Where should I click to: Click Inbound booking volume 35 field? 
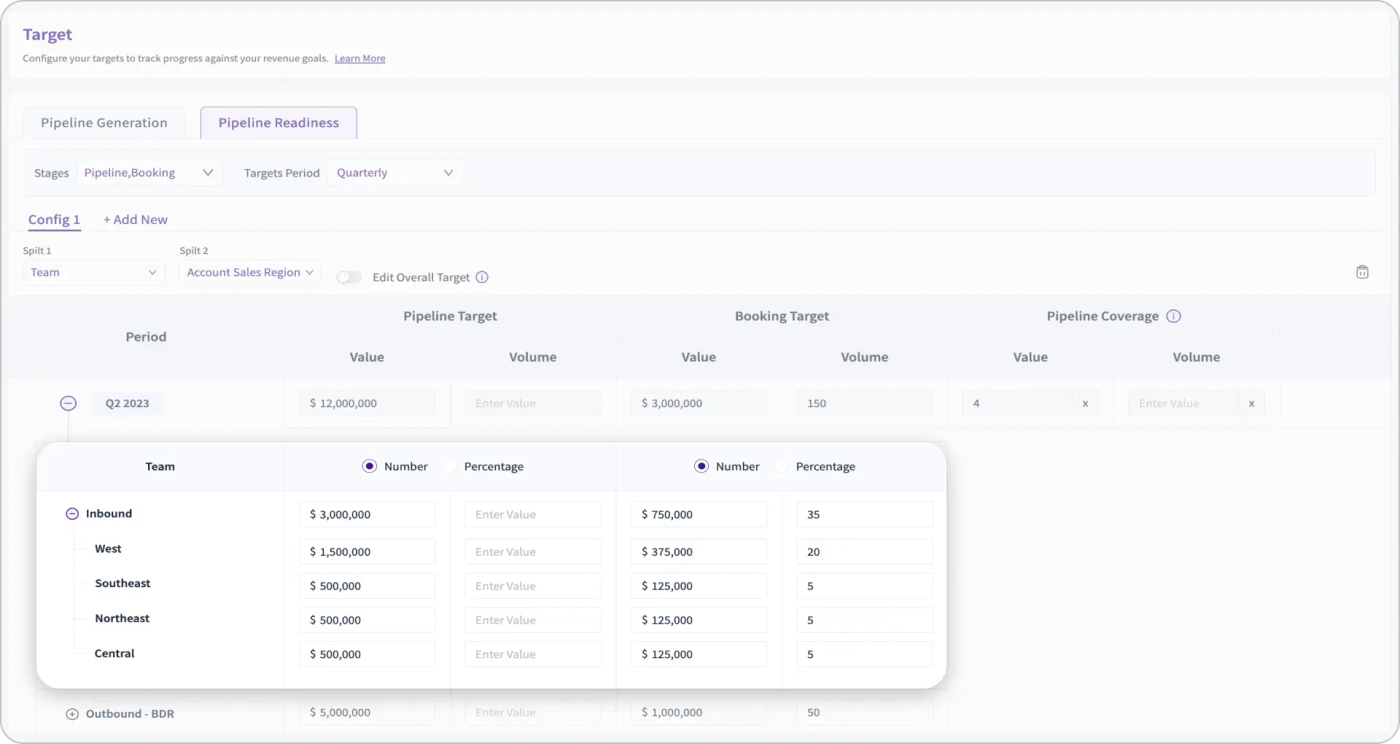point(865,514)
